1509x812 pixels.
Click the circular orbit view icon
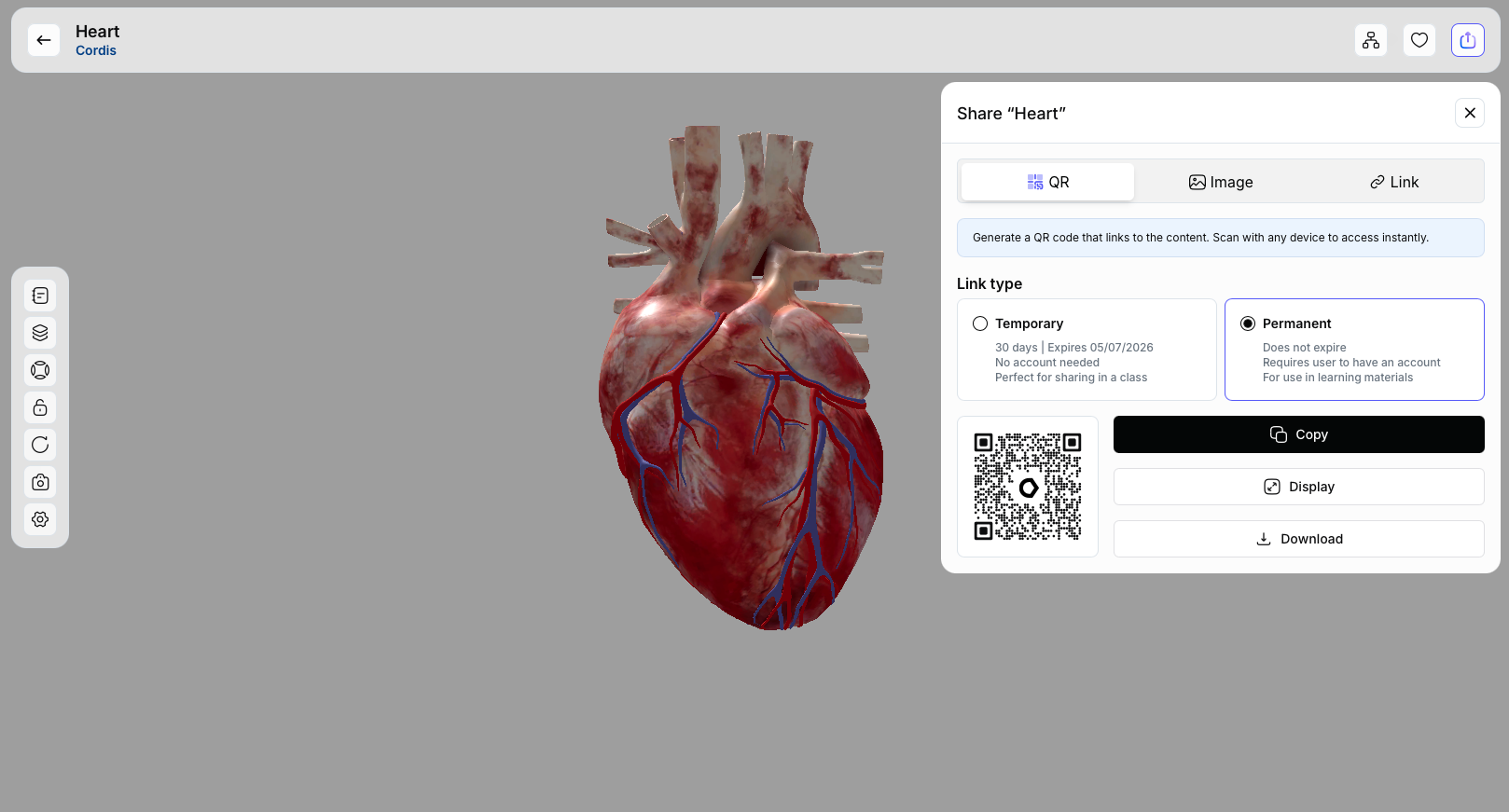pyautogui.click(x=40, y=370)
